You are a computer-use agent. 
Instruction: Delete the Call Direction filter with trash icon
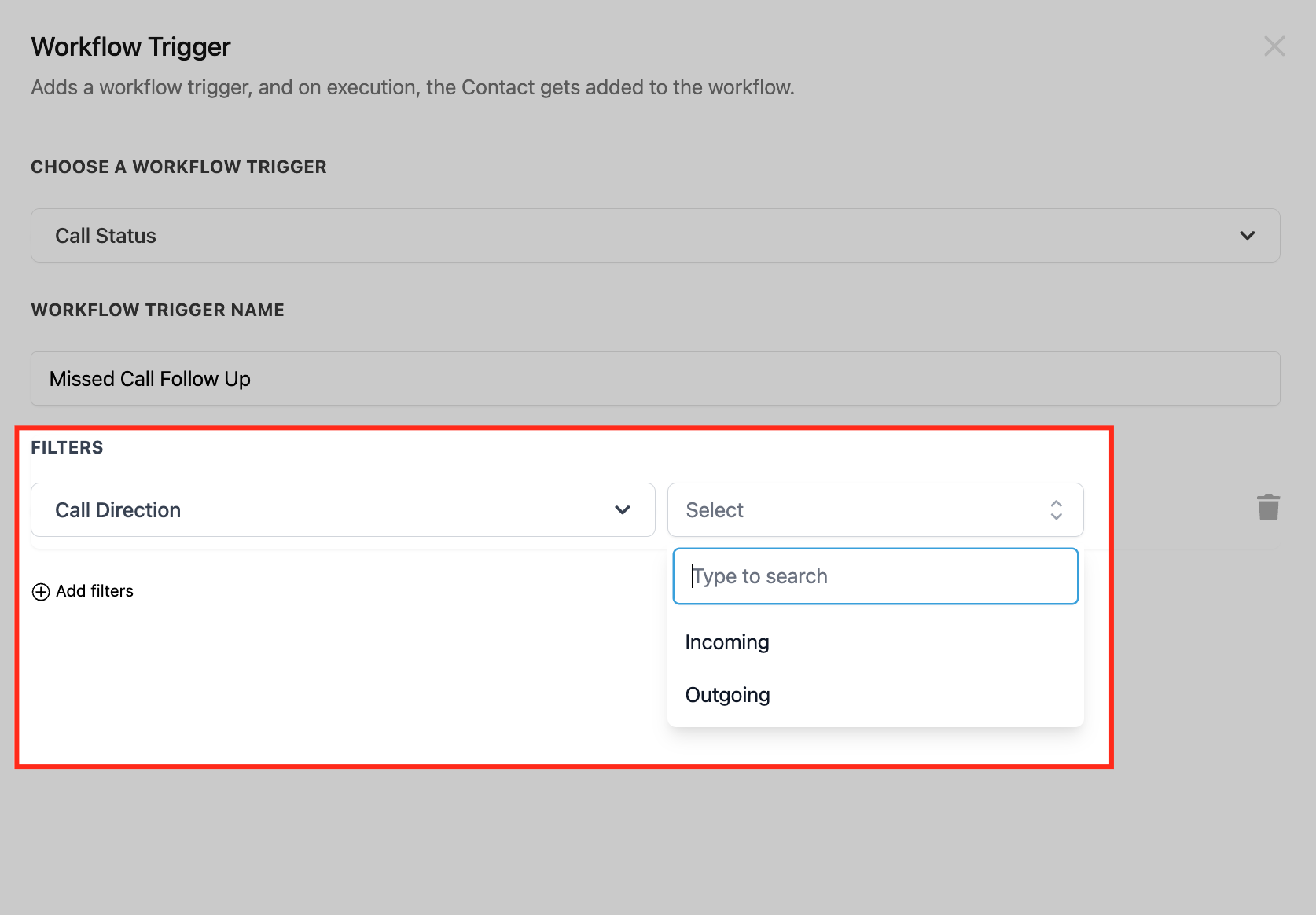[x=1268, y=508]
